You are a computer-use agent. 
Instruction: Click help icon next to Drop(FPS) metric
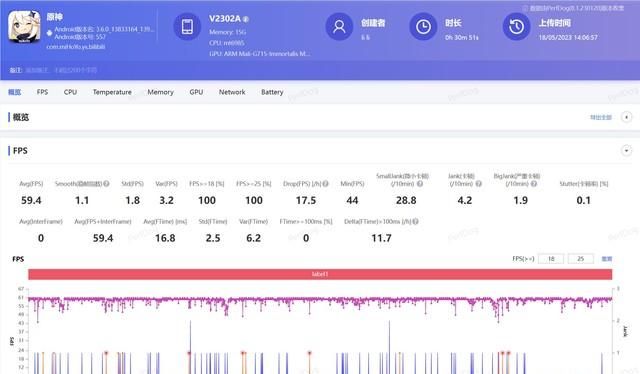325,184
